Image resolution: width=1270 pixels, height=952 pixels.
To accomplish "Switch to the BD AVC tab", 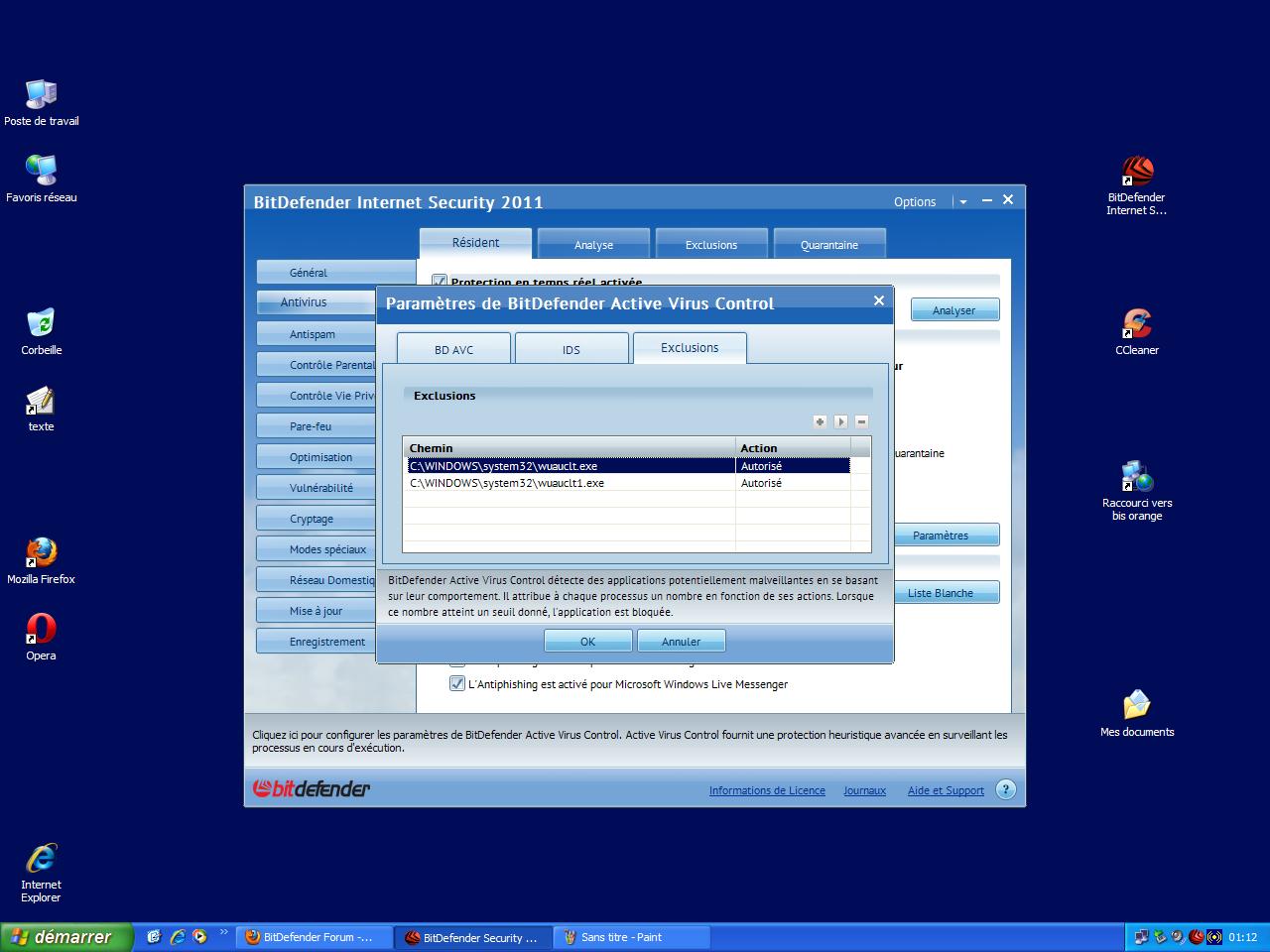I will pos(453,349).
